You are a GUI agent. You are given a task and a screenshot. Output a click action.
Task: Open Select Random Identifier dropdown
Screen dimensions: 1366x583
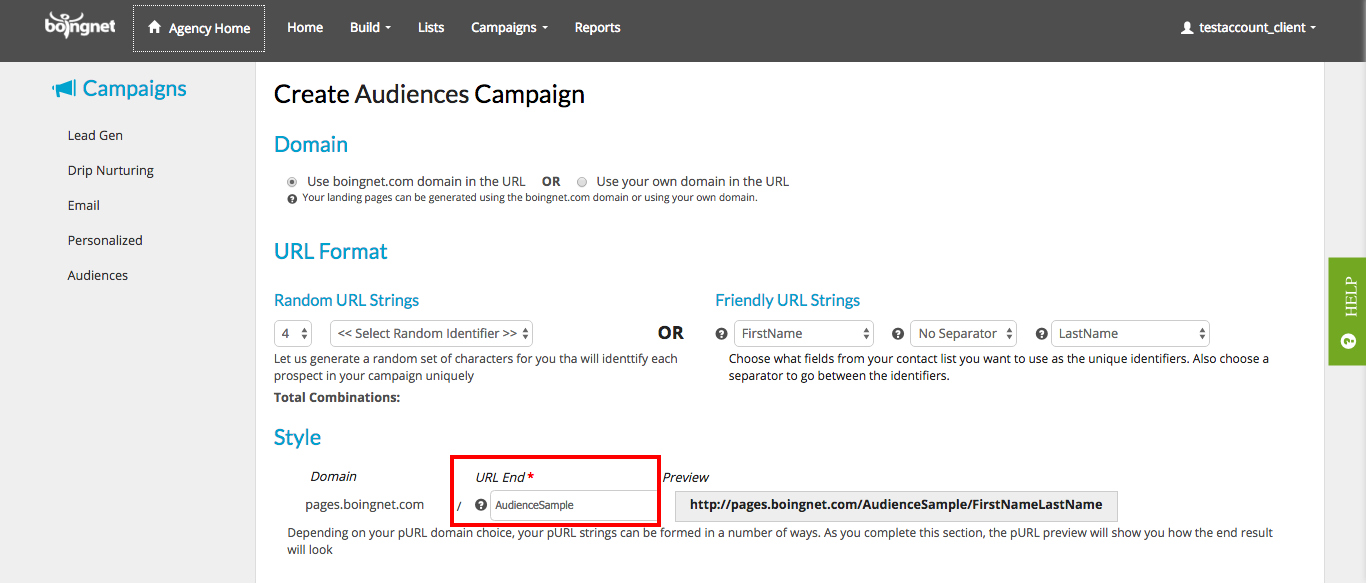click(x=431, y=333)
